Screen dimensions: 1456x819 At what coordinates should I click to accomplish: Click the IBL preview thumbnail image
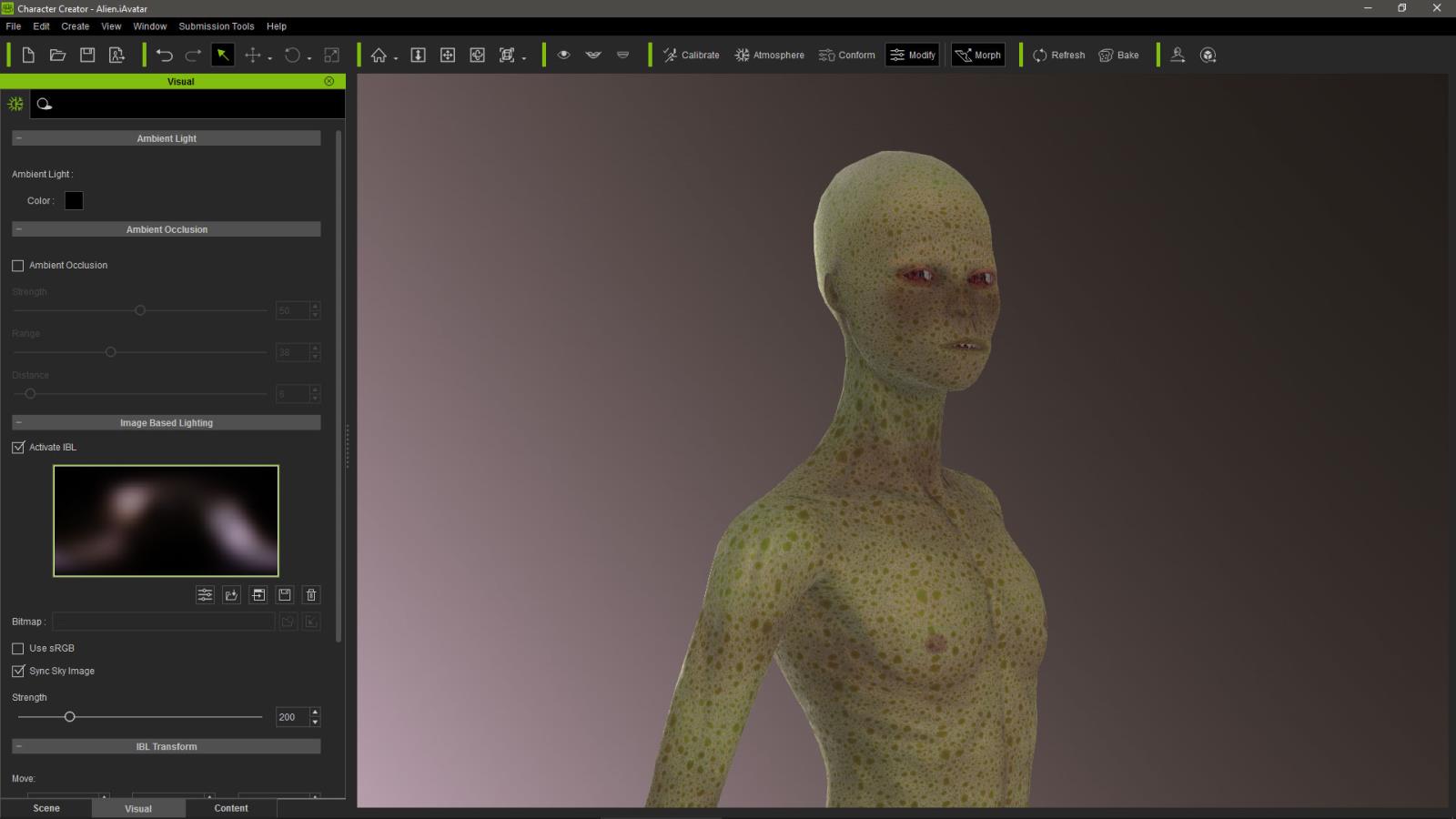166,521
